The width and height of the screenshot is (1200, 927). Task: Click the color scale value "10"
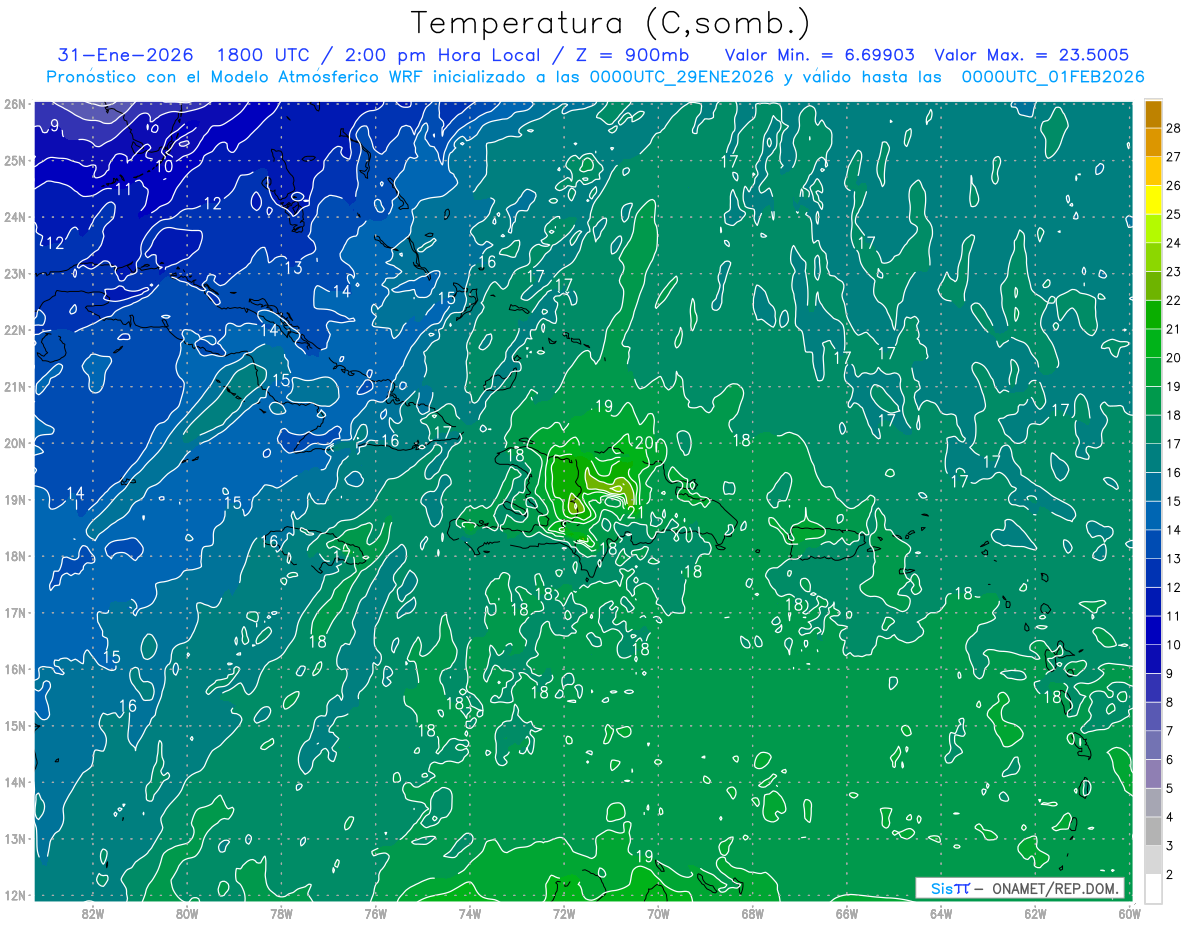[1174, 645]
